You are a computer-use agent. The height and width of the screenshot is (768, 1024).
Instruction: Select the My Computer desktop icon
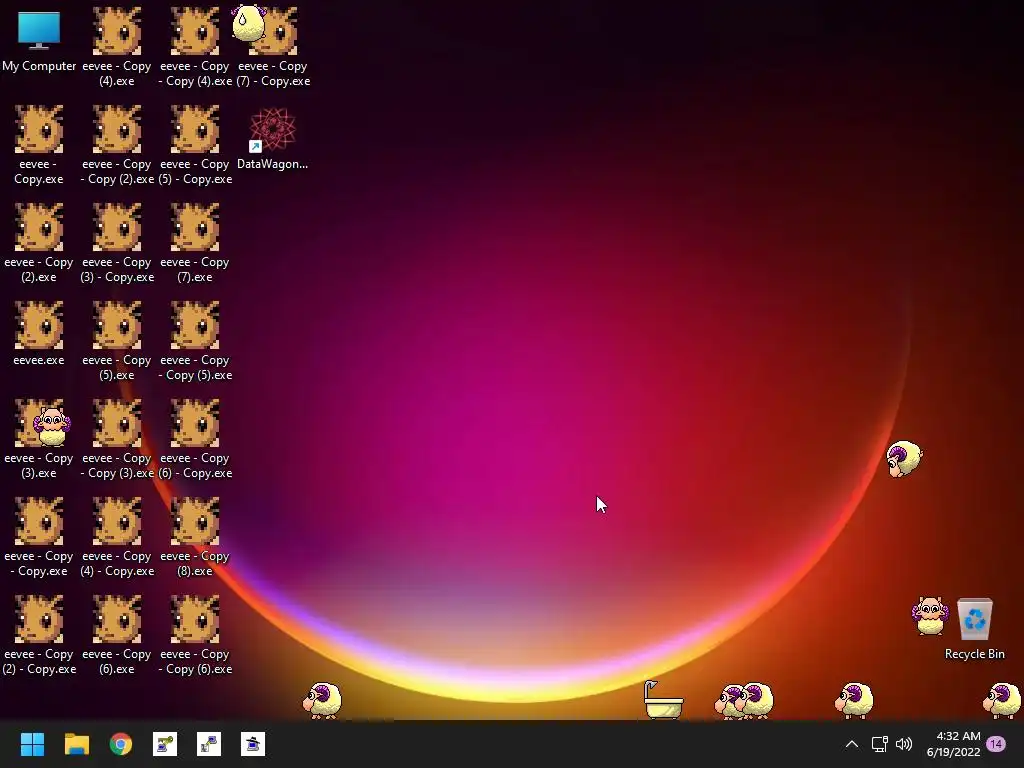coord(39,40)
